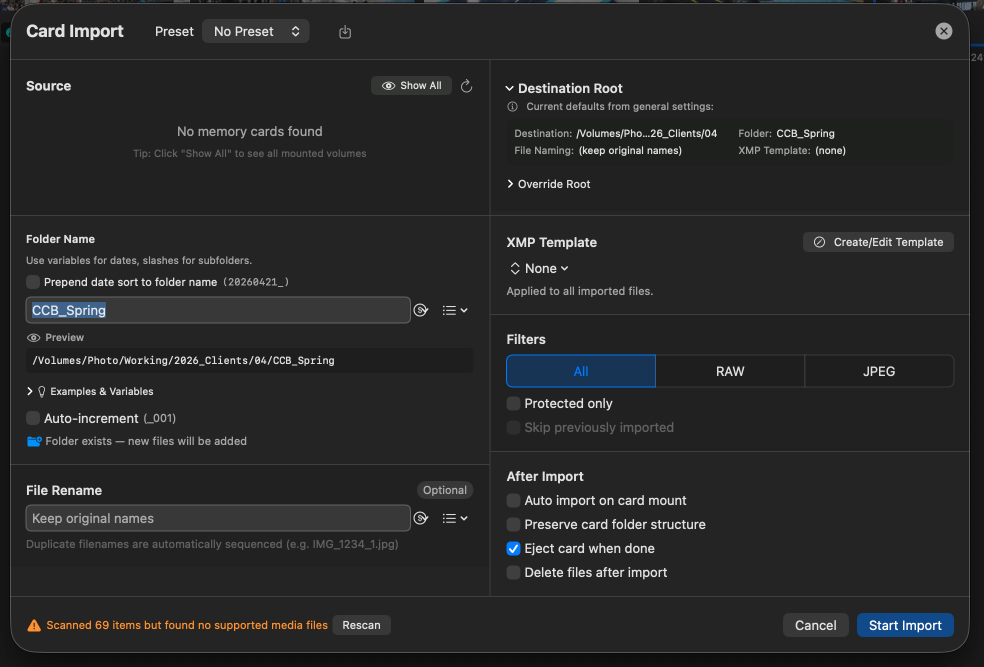This screenshot has height=667, width=984.
Task: Expand the Override Root section
Action: click(x=510, y=184)
